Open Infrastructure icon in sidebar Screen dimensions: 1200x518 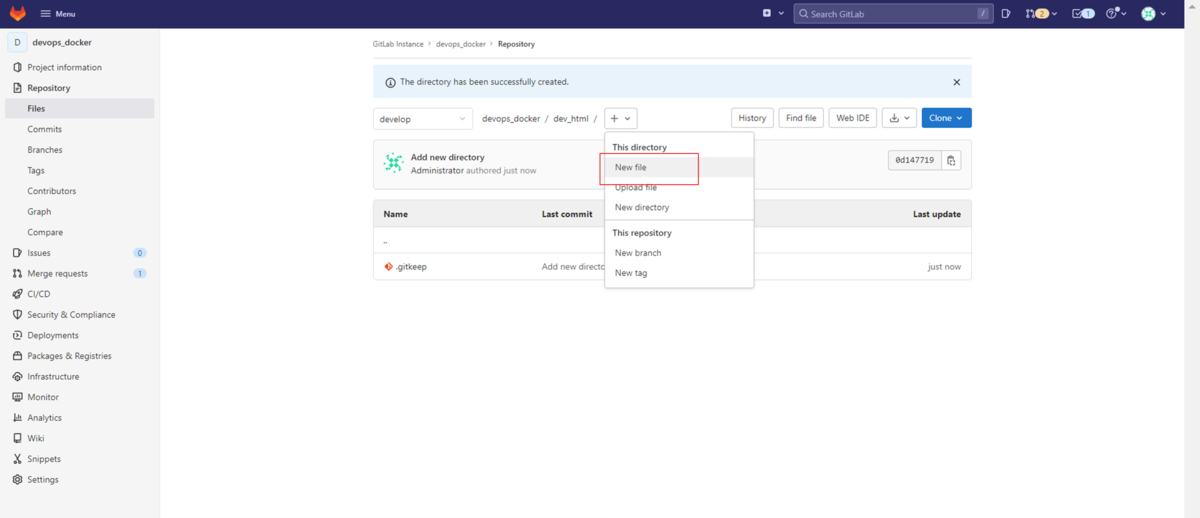point(17,376)
